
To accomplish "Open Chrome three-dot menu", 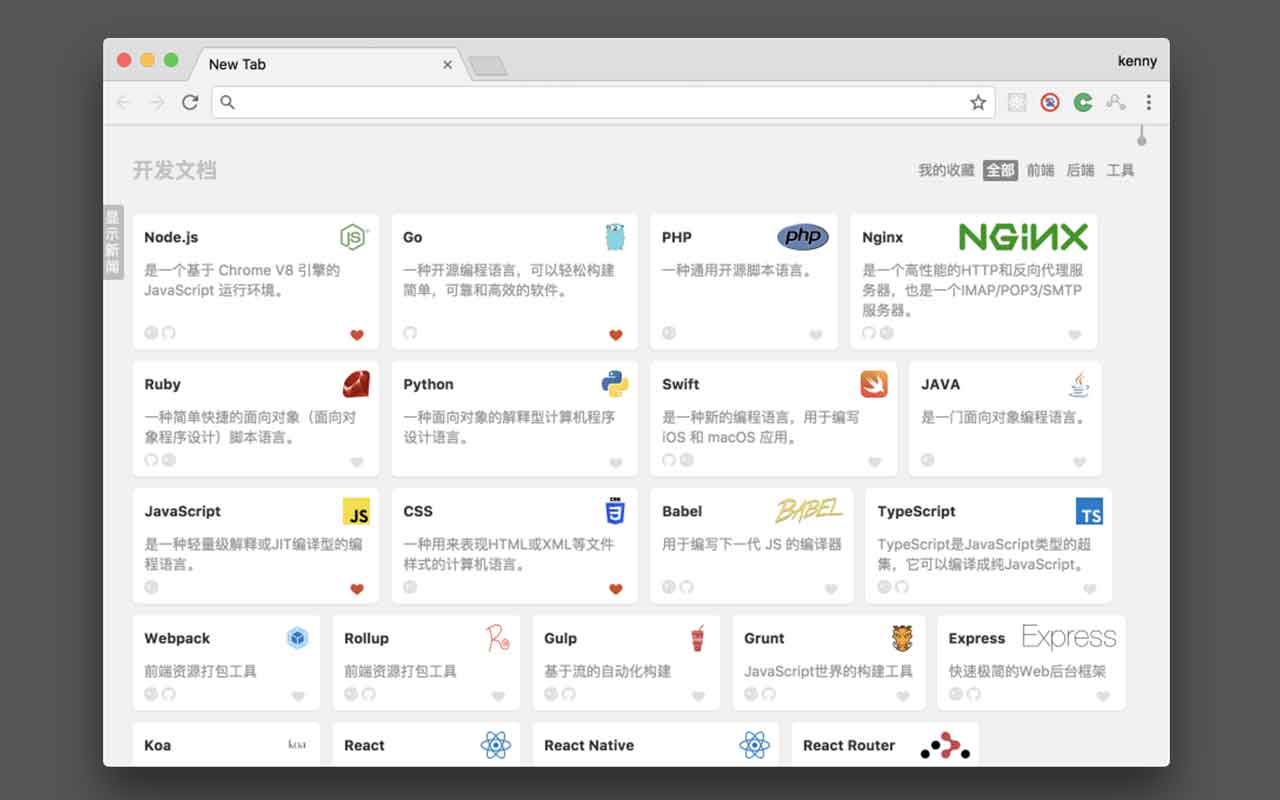I will pyautogui.click(x=1148, y=102).
